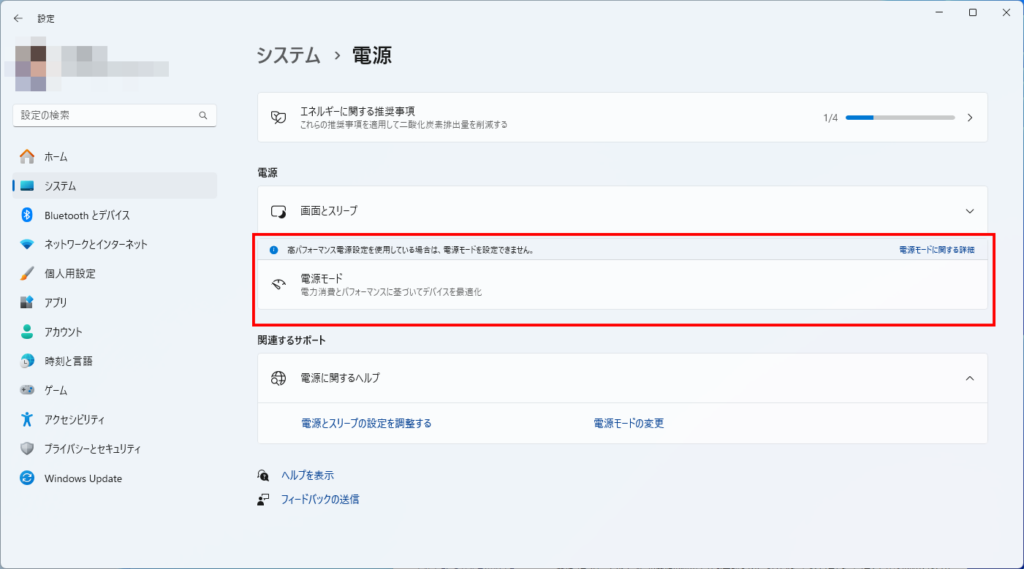Click the blue info icon in notice
The image size is (1024, 569).
(x=274, y=250)
